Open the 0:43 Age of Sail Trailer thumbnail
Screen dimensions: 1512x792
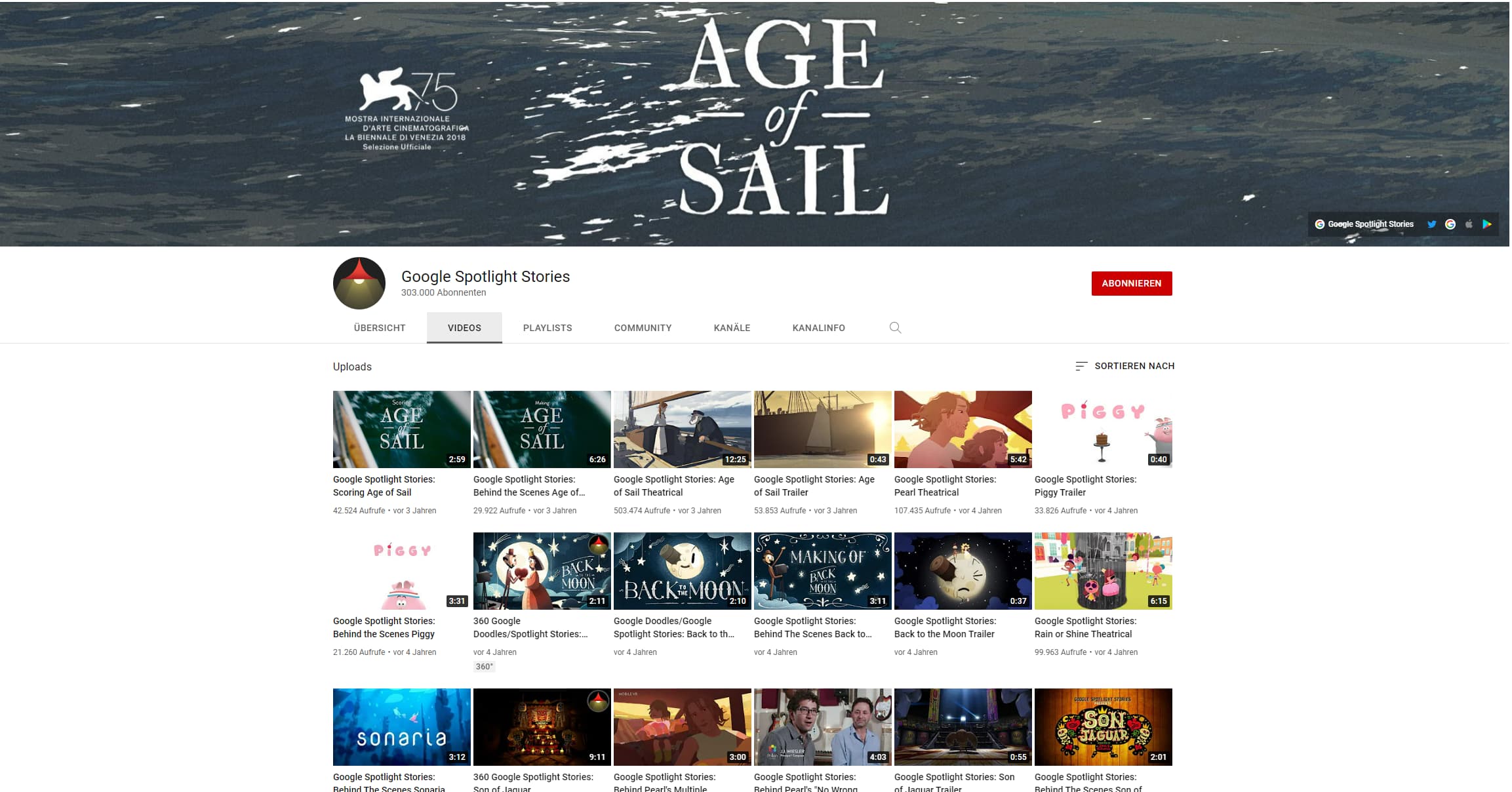[x=823, y=429]
